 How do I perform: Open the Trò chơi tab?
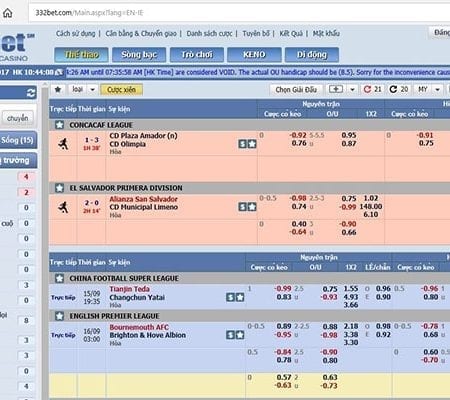point(197,55)
